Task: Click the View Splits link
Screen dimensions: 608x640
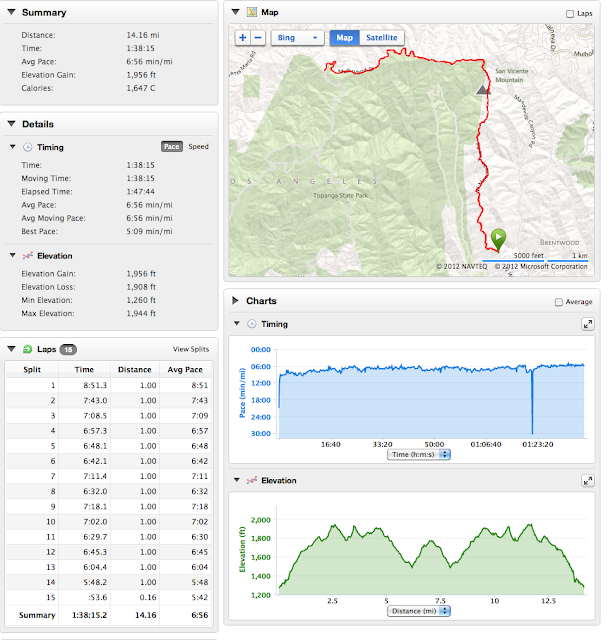Action: (191, 349)
